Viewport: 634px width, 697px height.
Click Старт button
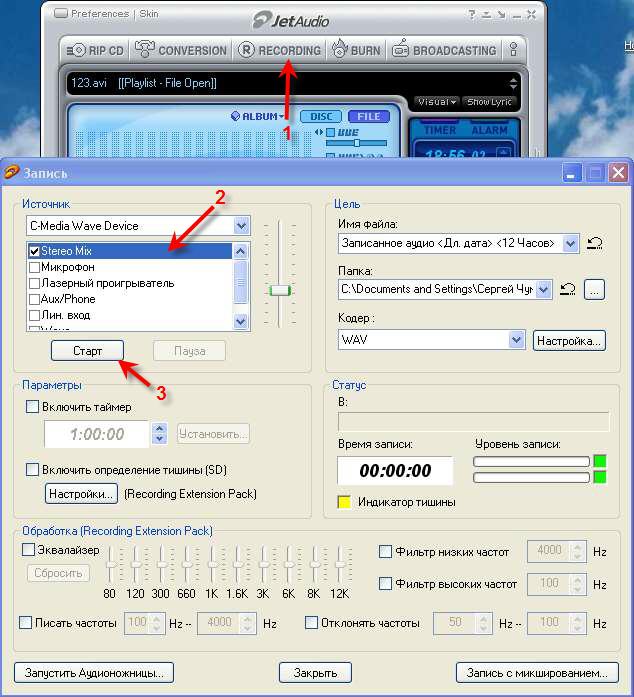point(87,351)
